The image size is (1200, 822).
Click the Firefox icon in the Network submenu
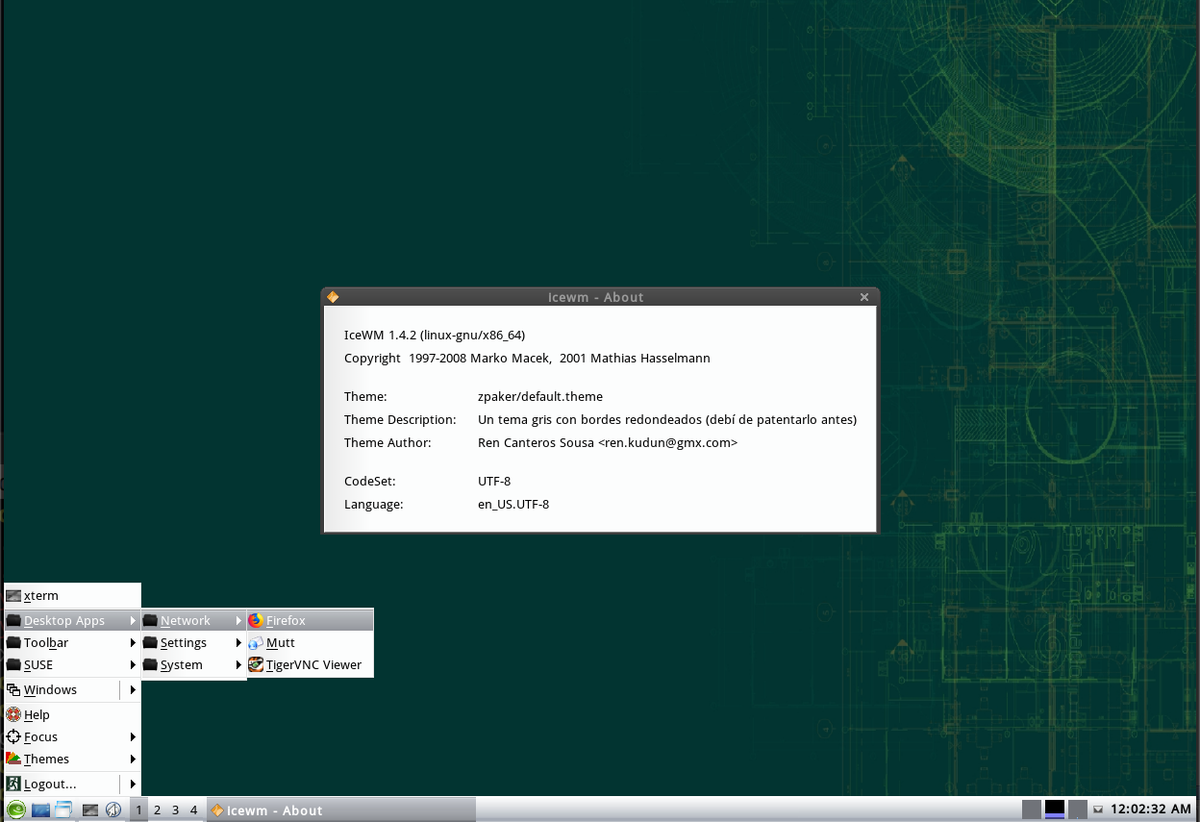256,620
